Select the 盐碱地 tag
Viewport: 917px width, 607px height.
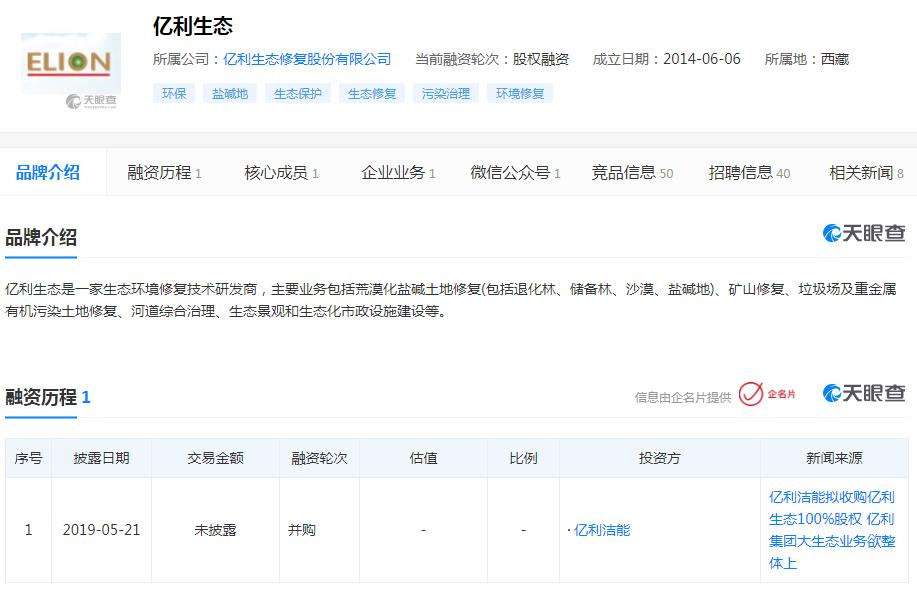(230, 94)
